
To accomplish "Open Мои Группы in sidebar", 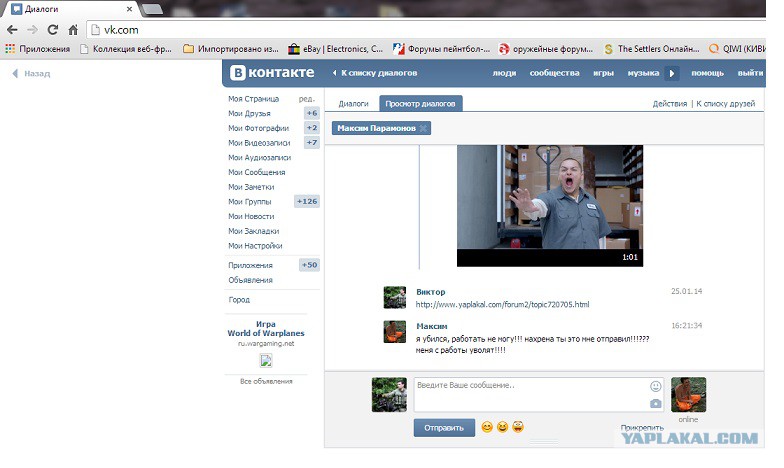I will click(250, 202).
